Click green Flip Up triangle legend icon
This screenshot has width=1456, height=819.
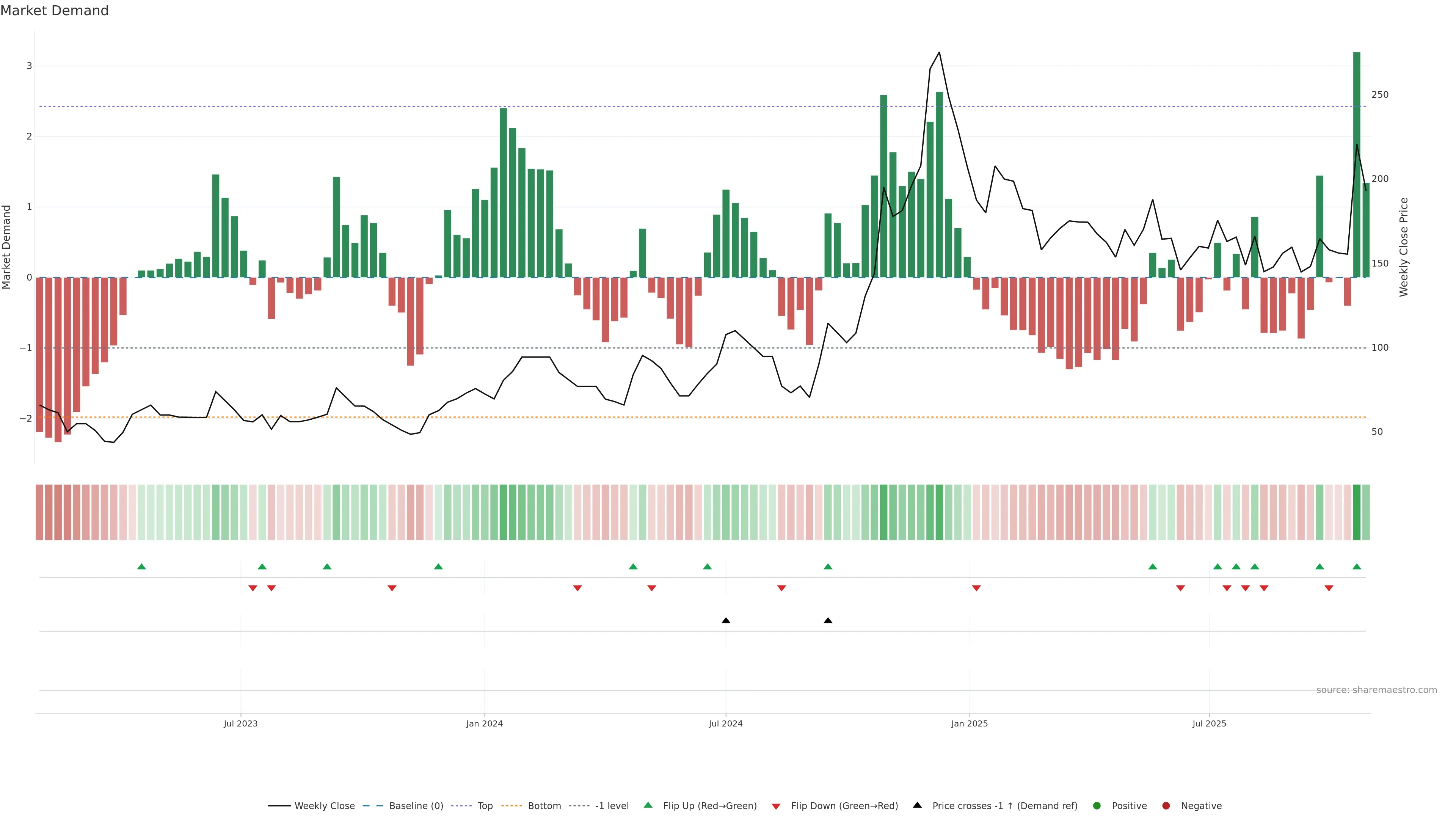click(x=648, y=805)
